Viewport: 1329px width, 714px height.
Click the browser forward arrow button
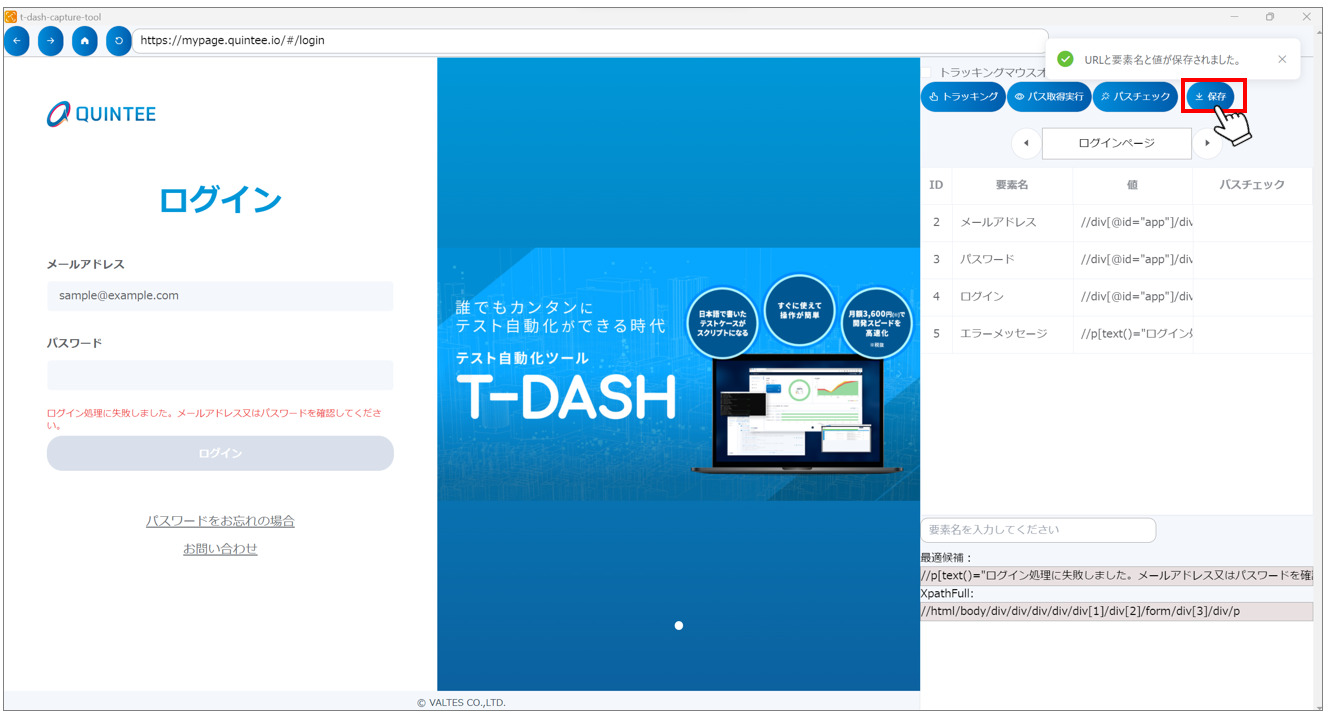click(51, 41)
